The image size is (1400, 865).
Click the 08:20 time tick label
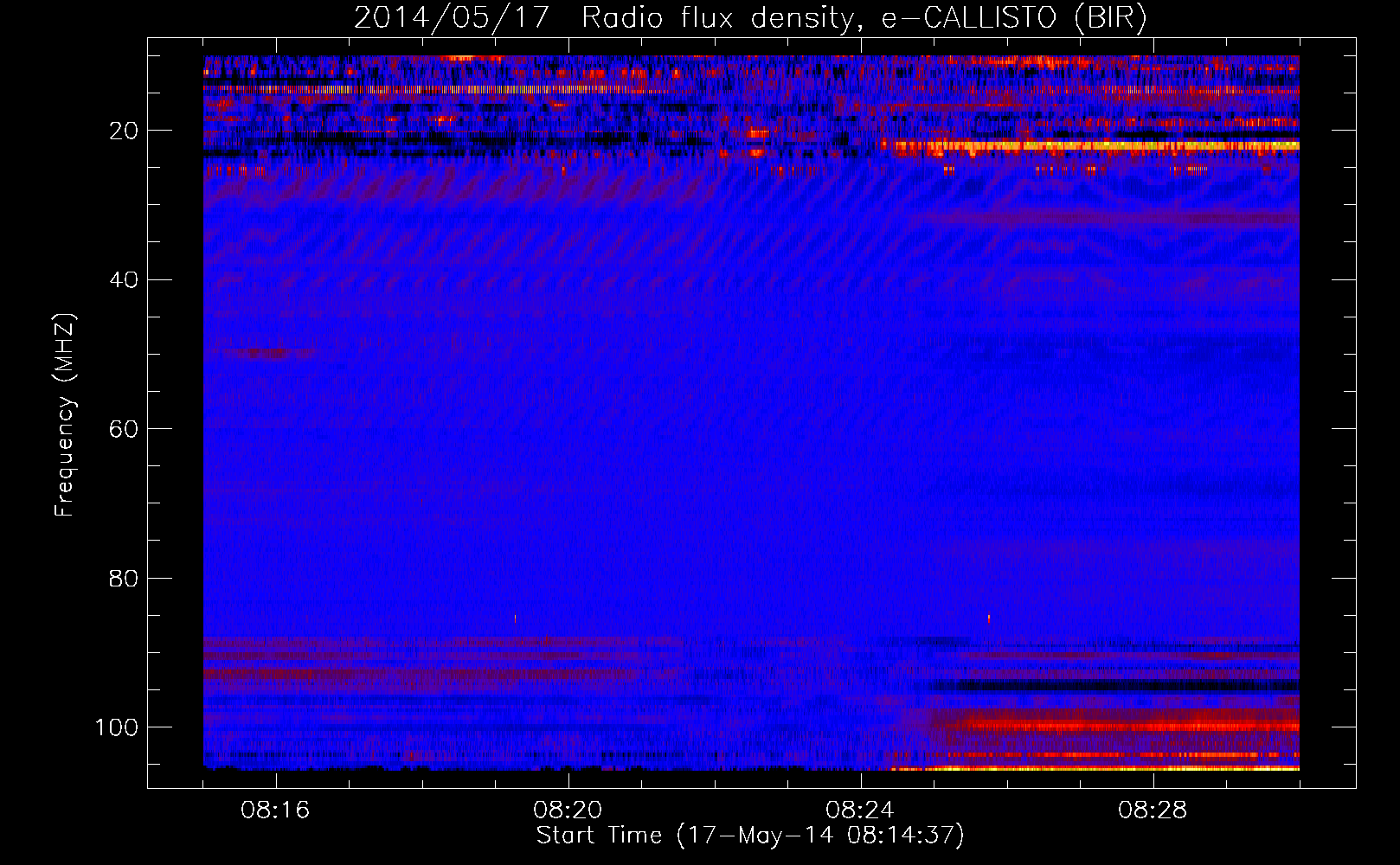(568, 811)
